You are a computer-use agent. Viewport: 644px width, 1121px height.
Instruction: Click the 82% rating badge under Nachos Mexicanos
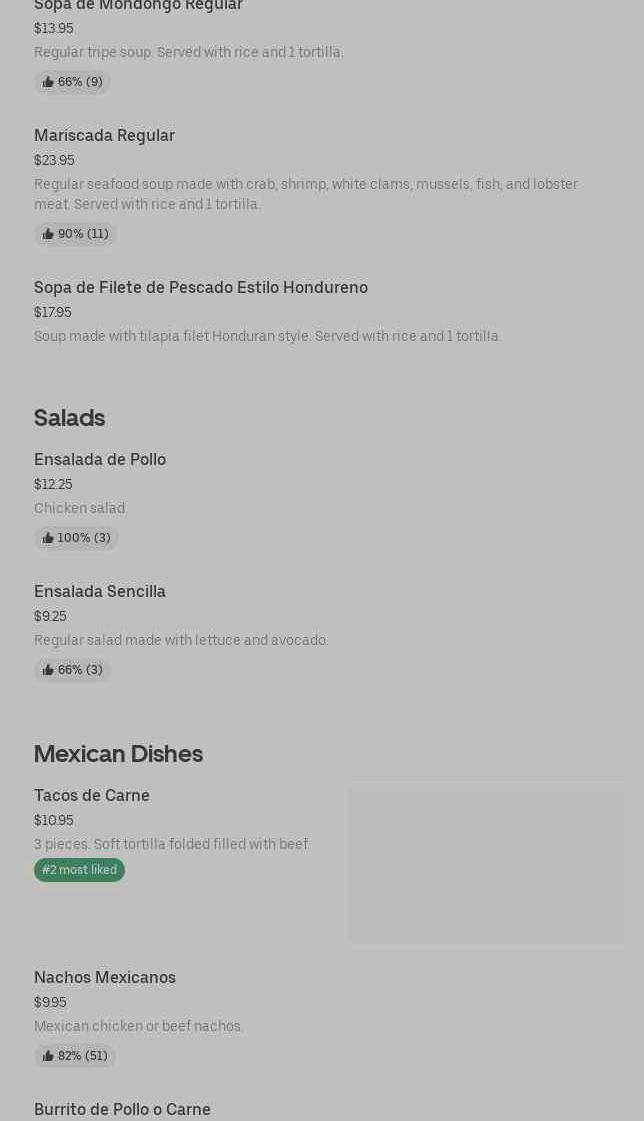pyautogui.click(x=75, y=1056)
